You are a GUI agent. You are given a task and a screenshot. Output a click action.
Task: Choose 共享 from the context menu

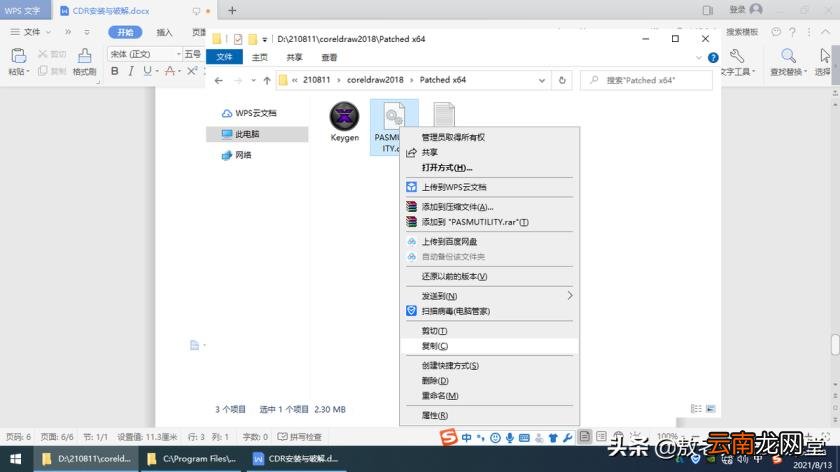click(490, 152)
